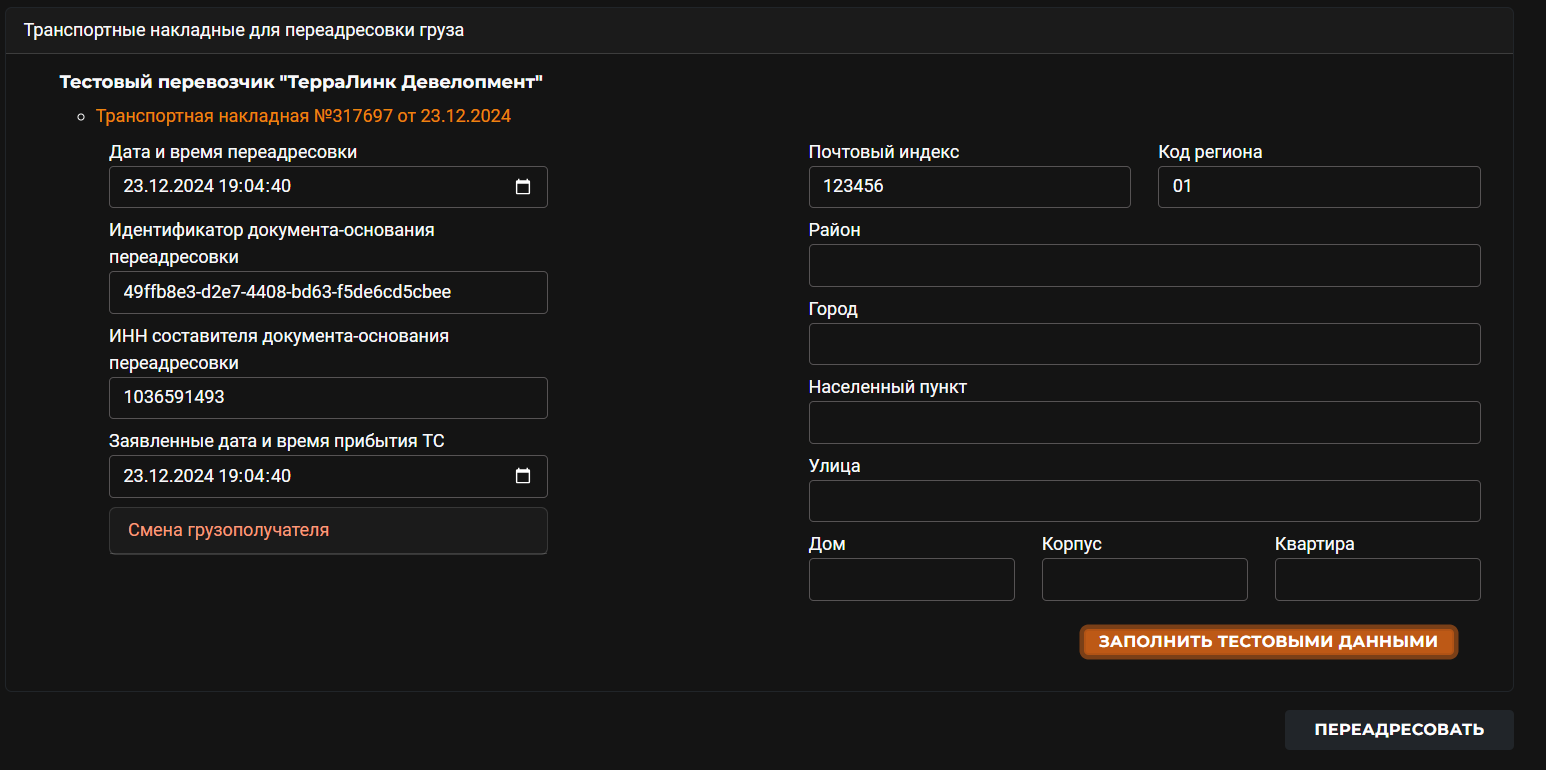Click into the Населенный пункт field
The width and height of the screenshot is (1546, 770).
(x=1144, y=422)
